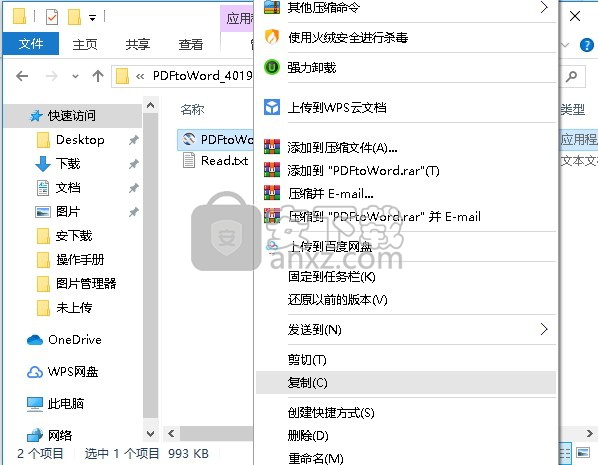The width and height of the screenshot is (598, 465).
Task: Open the 安下载 folder in sidebar
Action: [x=74, y=236]
